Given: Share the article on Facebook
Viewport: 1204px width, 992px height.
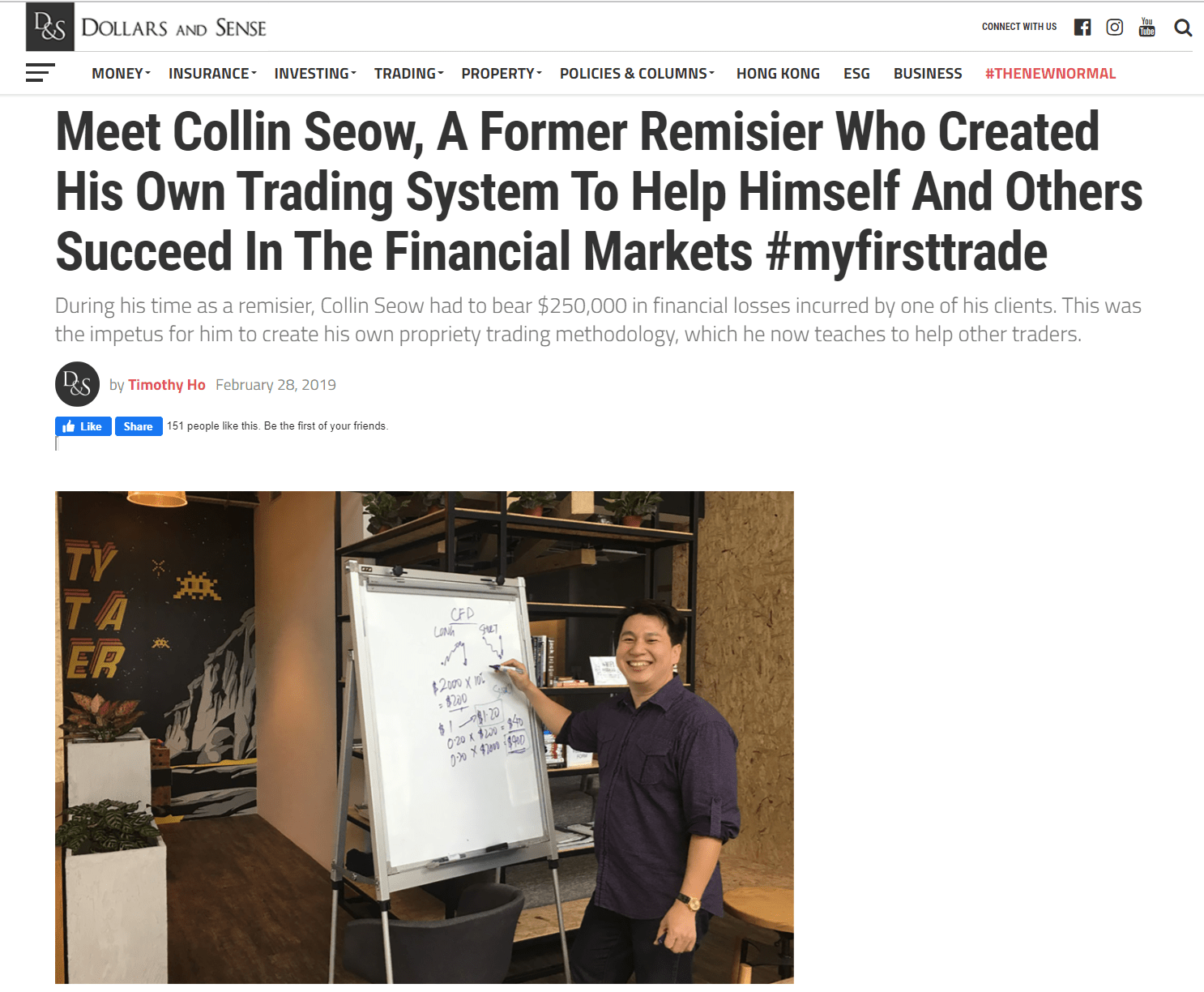Looking at the screenshot, I should pos(139,426).
